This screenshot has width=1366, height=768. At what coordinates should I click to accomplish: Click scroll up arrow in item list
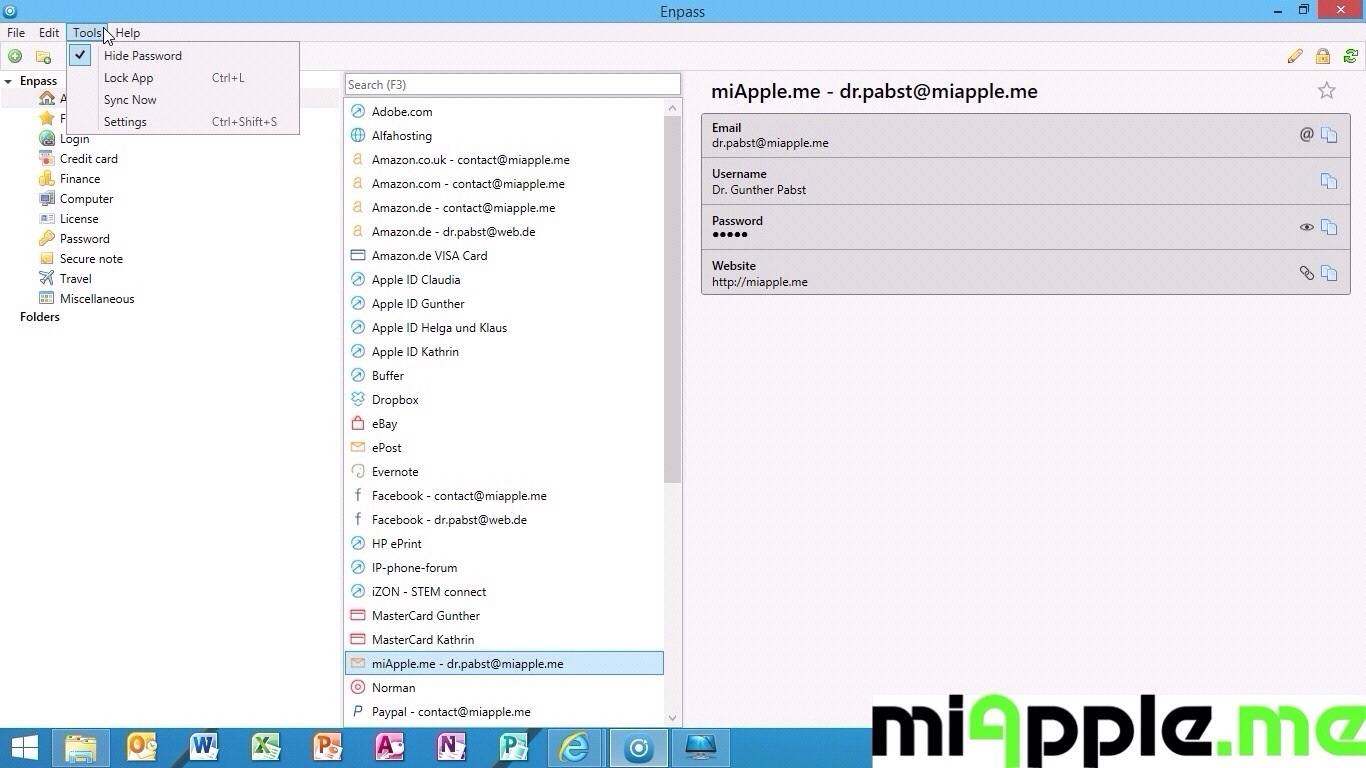click(x=672, y=108)
